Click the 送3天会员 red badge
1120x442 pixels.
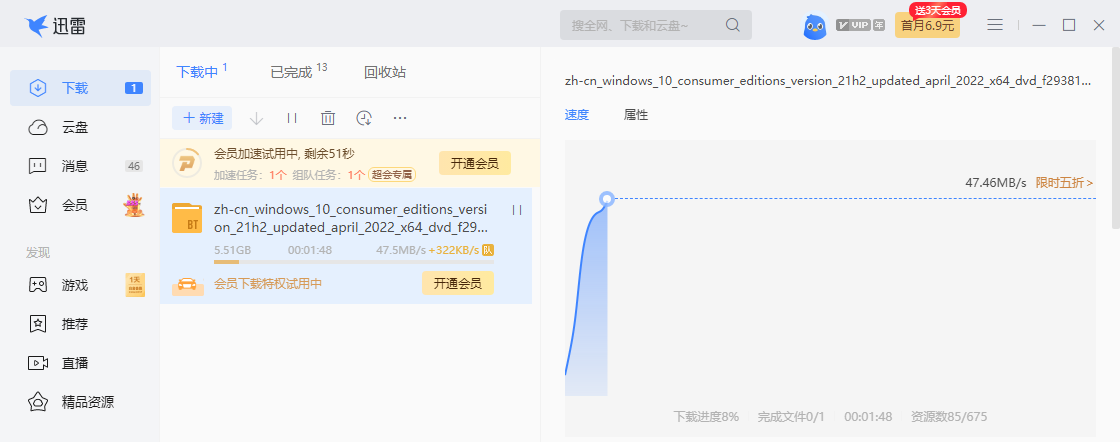[x=937, y=9]
